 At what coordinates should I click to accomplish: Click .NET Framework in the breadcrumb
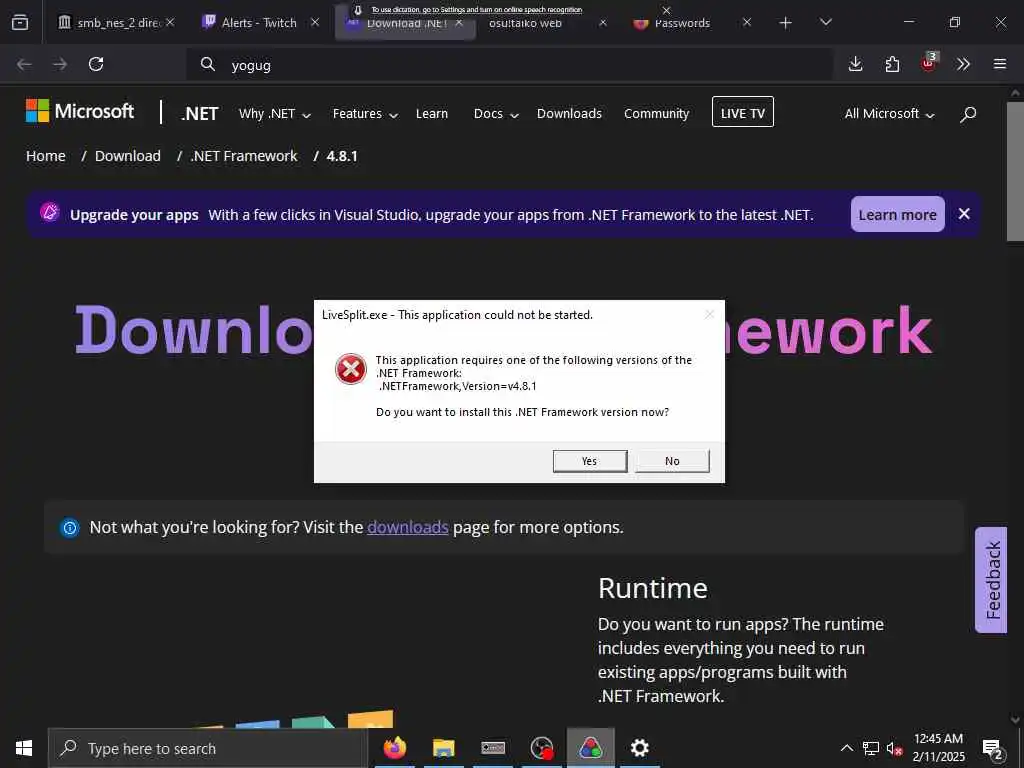tap(244, 156)
